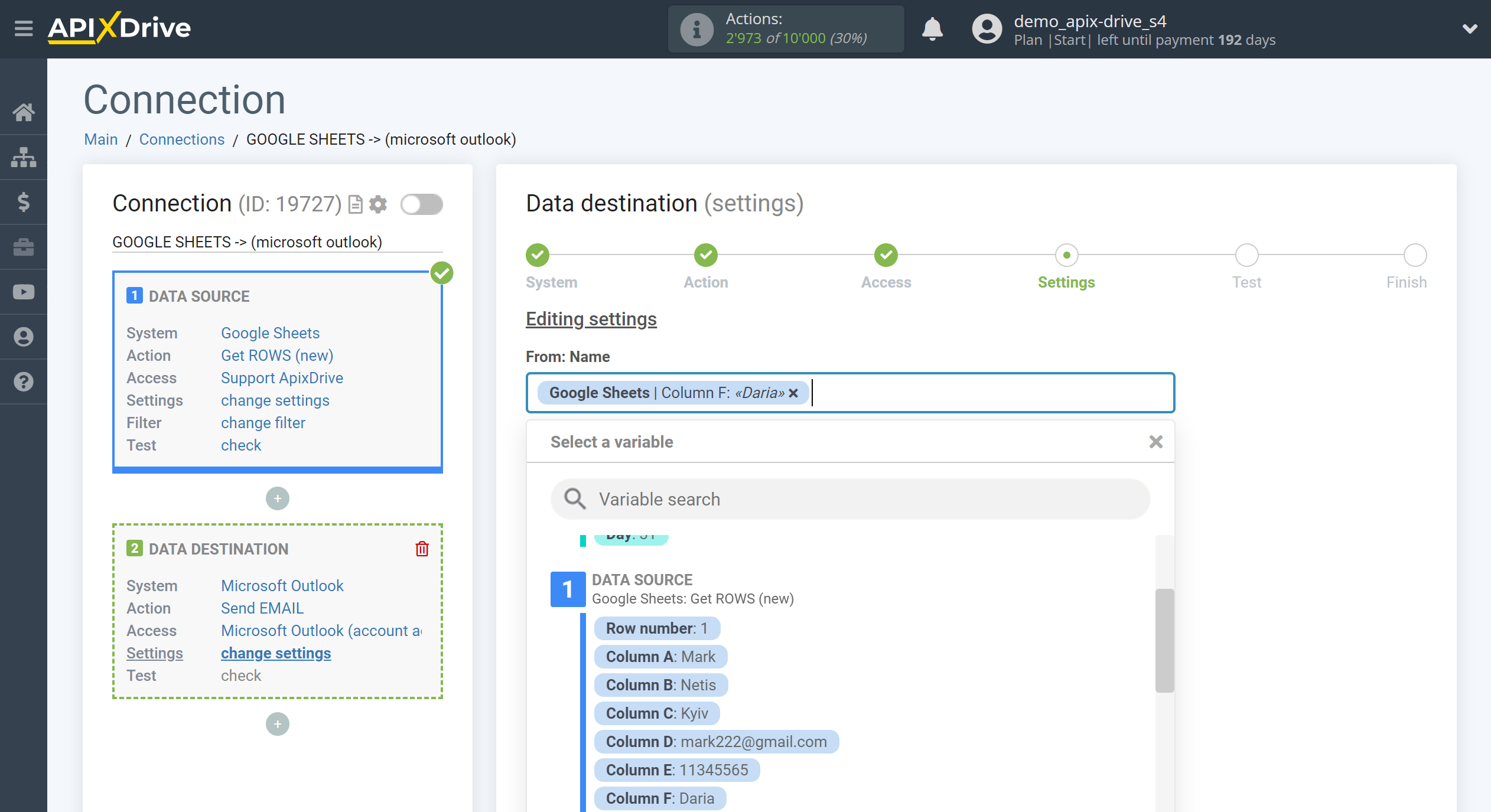Remove the Column F Daria tag

click(x=793, y=393)
